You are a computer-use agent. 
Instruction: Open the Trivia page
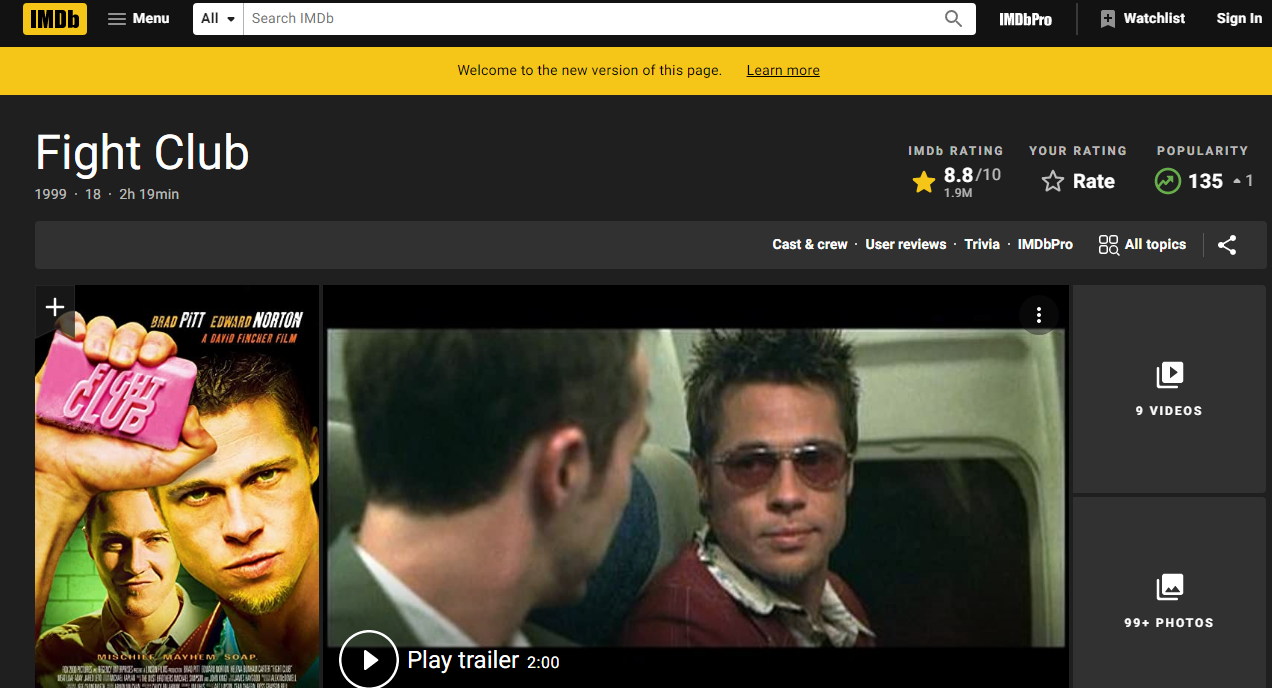982,244
